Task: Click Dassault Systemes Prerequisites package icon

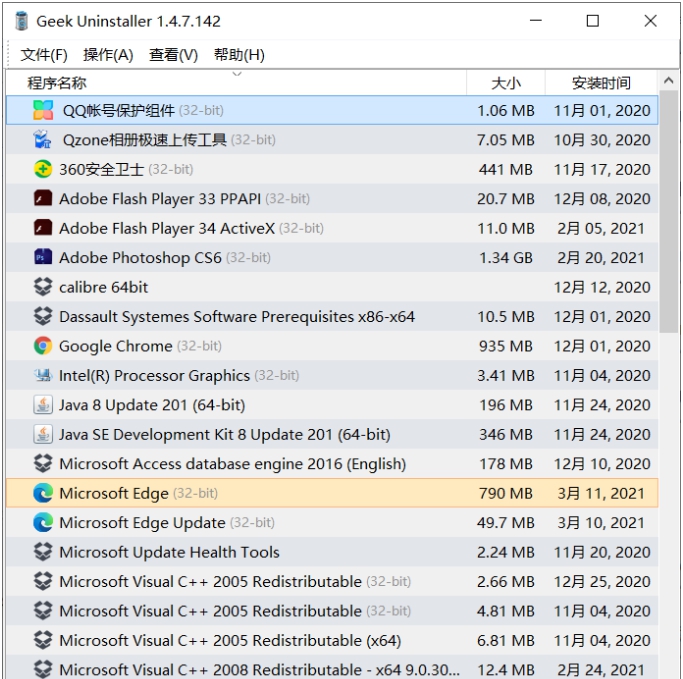Action: point(43,316)
